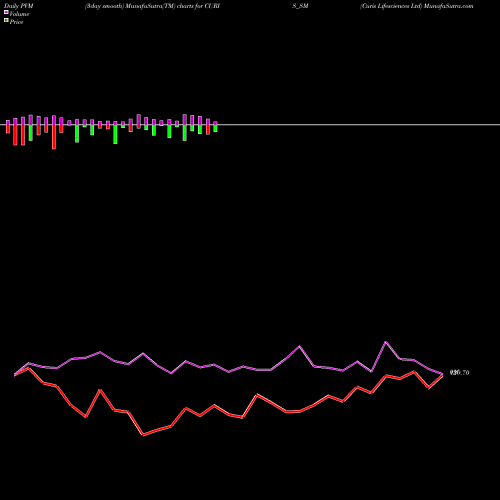Click the last green bar of the histogram
The width and height of the screenshot is (500, 500).
click(215, 128)
